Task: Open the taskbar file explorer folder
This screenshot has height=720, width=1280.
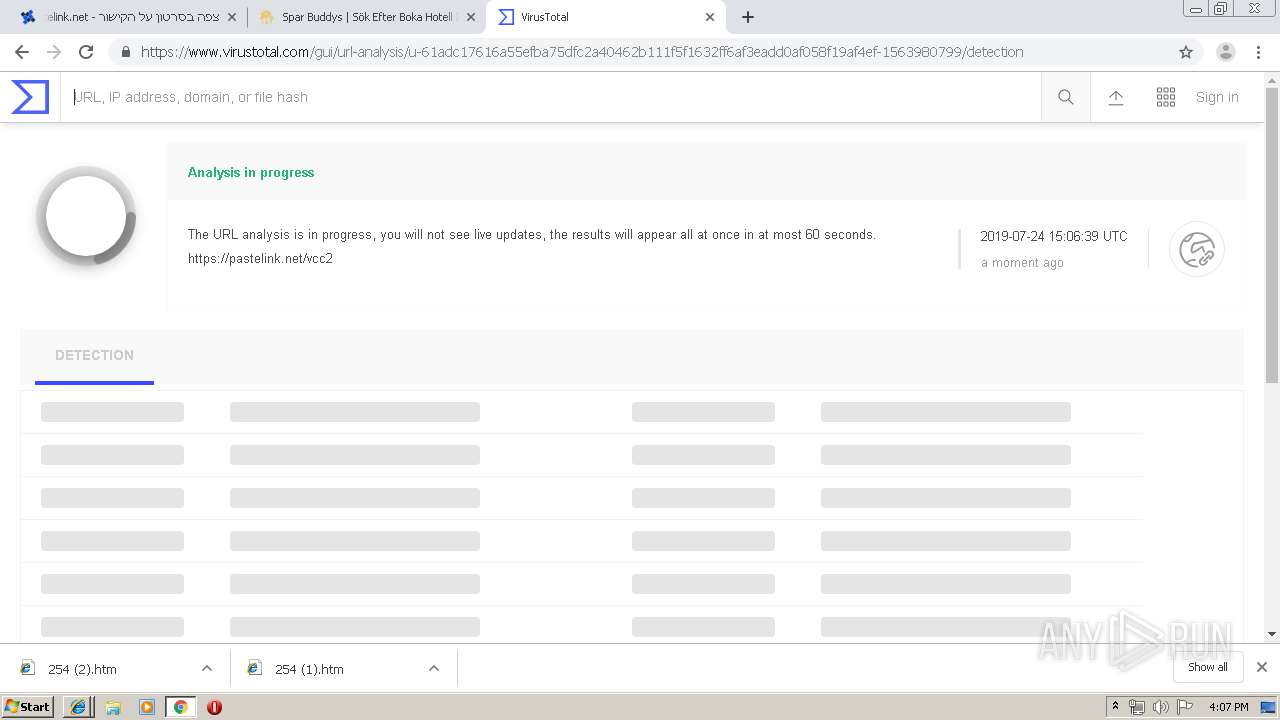Action: point(113,707)
